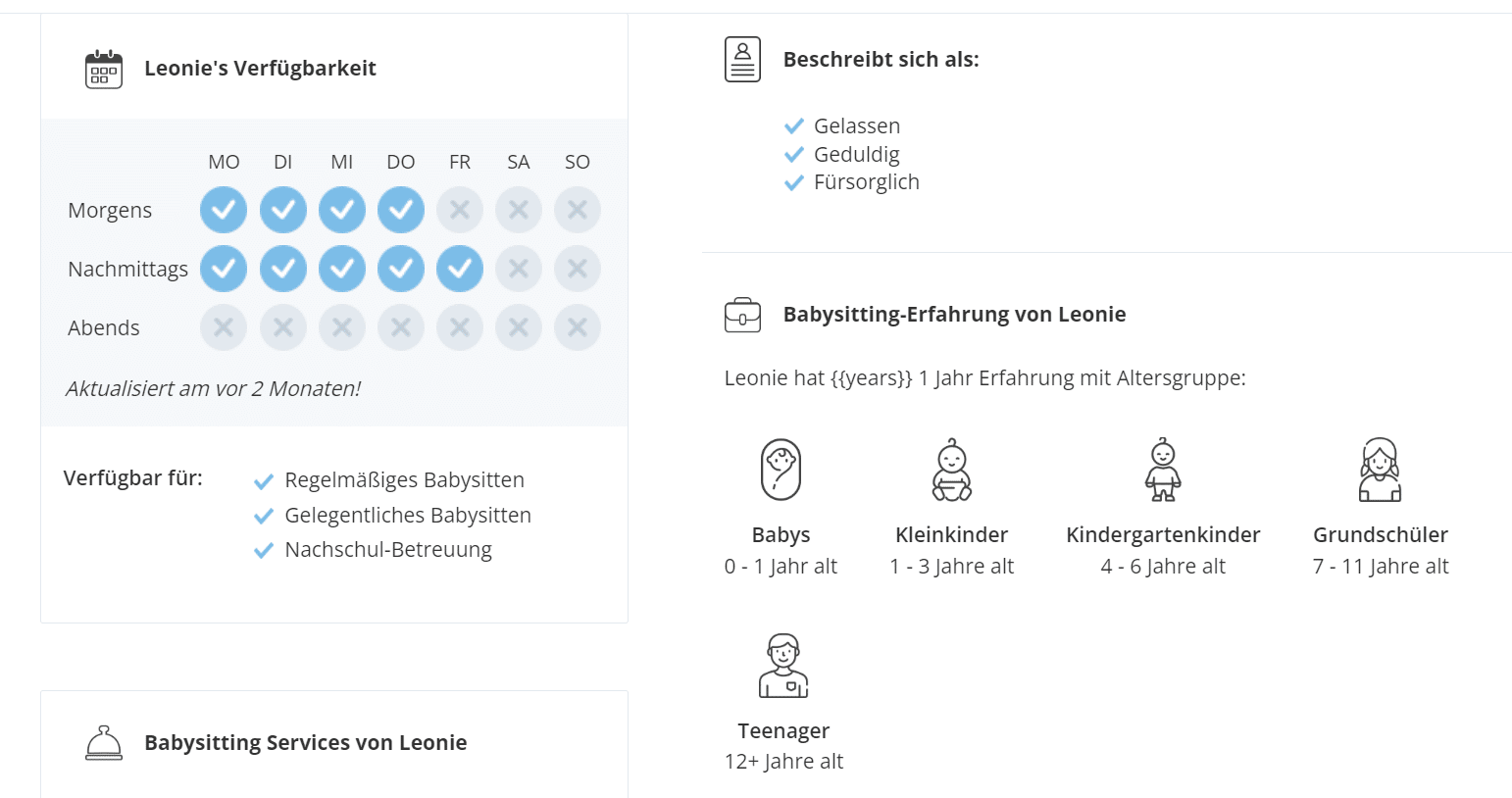Click the Morgens row label
The height and width of the screenshot is (798, 1512).
[110, 211]
